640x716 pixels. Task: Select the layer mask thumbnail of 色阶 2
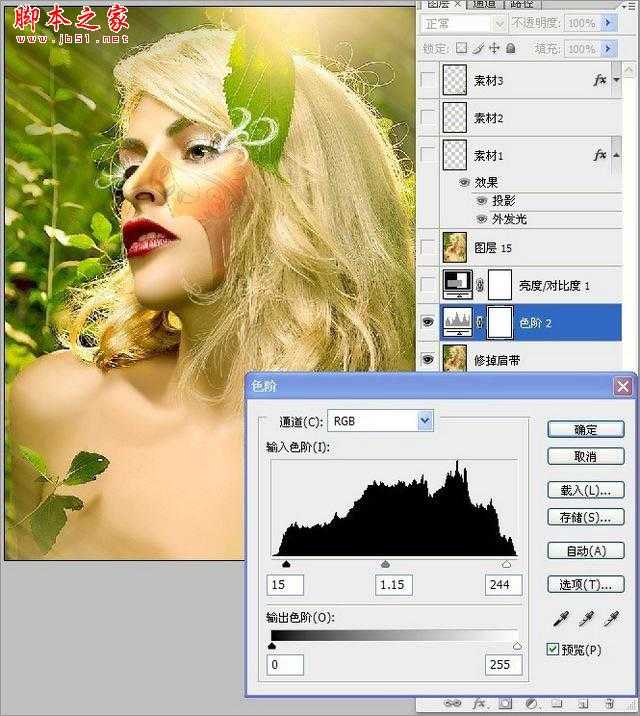500,322
